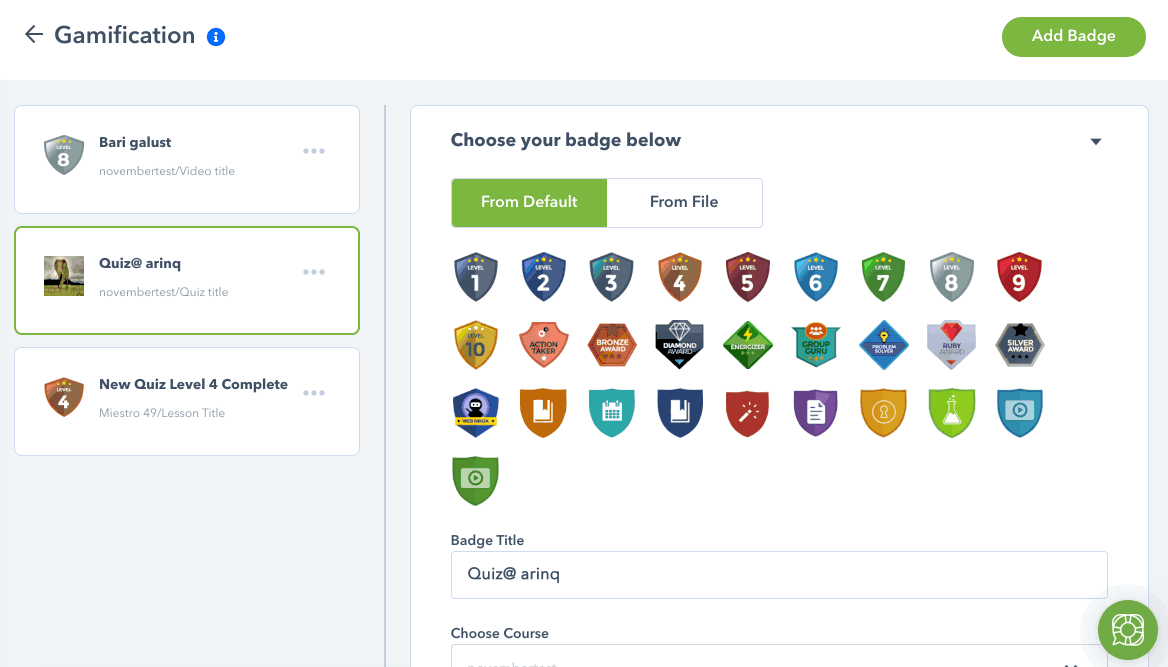The height and width of the screenshot is (667, 1168).
Task: Open options menu for Bari galust
Action: (x=314, y=151)
